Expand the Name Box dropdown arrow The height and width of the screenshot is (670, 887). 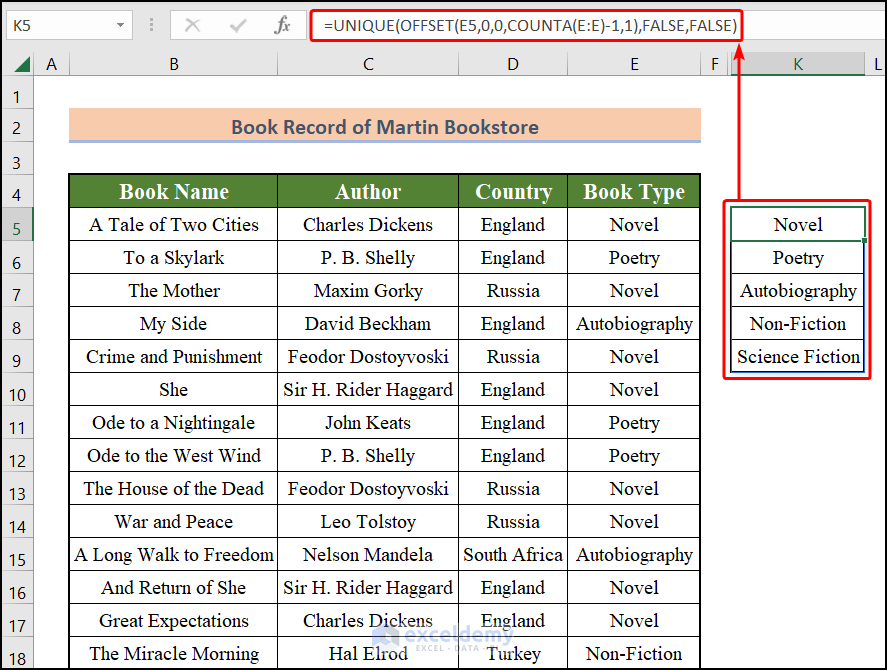coord(120,25)
